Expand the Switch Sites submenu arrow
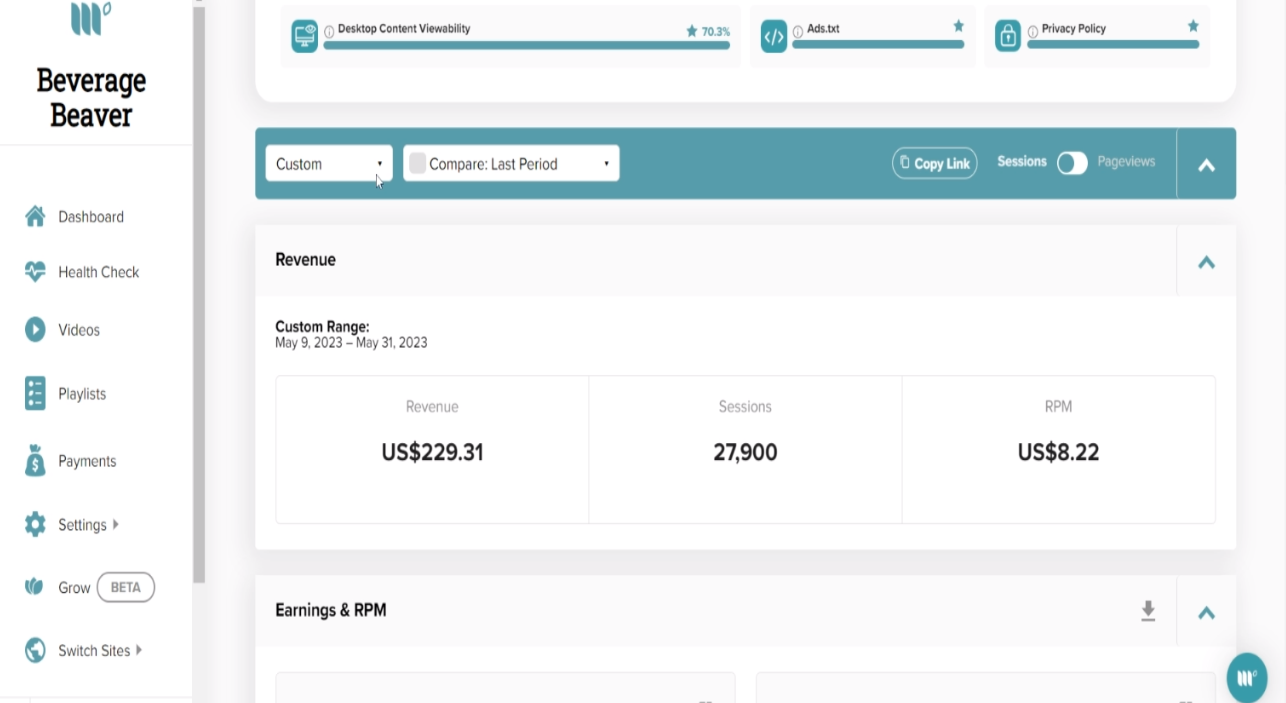The height and width of the screenshot is (703, 1286). [x=139, y=650]
